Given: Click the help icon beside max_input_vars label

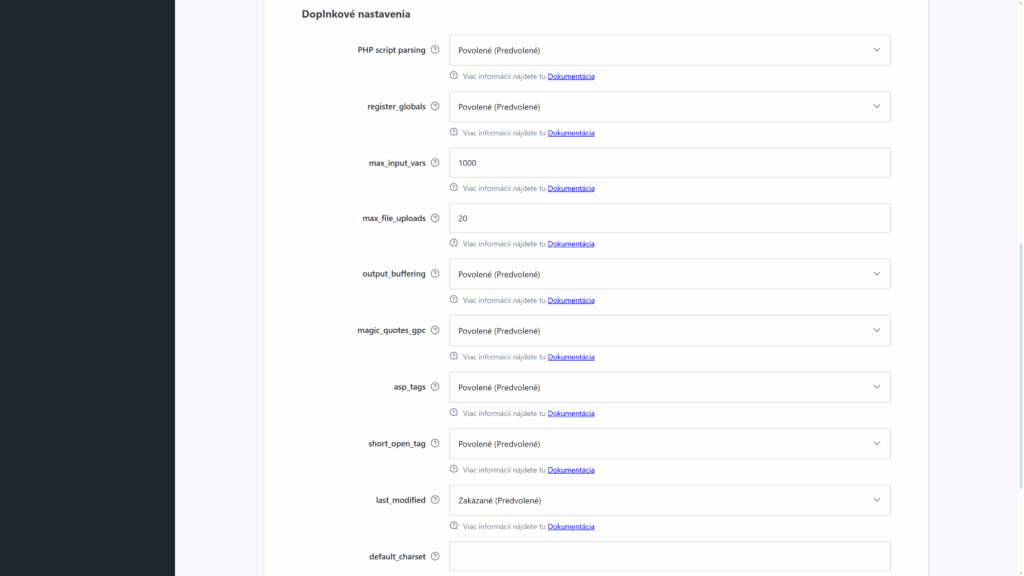Looking at the screenshot, I should point(433,162).
